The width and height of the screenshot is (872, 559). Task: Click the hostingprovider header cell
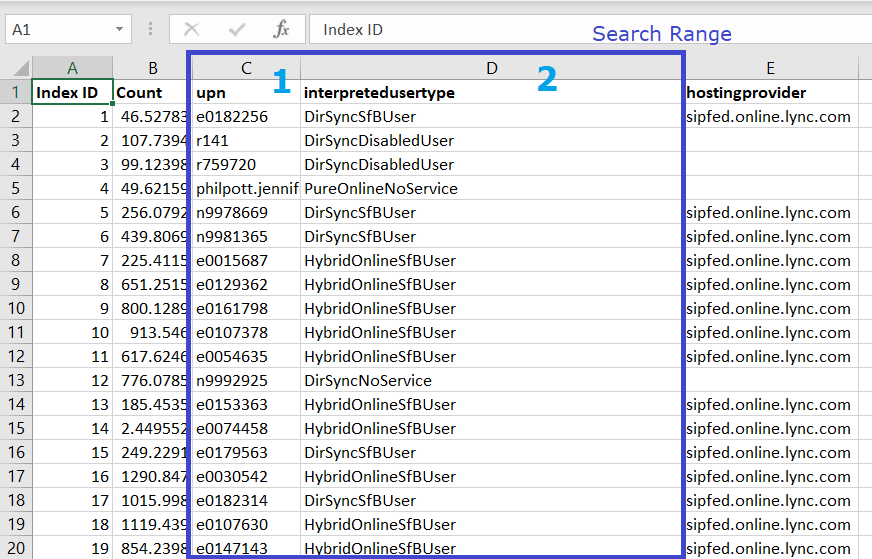770,92
